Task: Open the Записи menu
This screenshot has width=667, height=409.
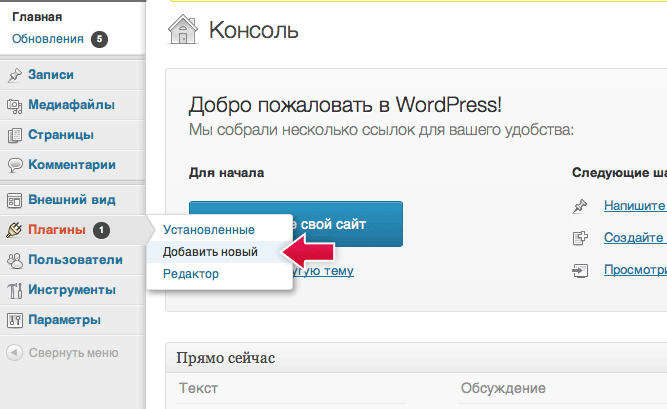Action: click(x=51, y=75)
